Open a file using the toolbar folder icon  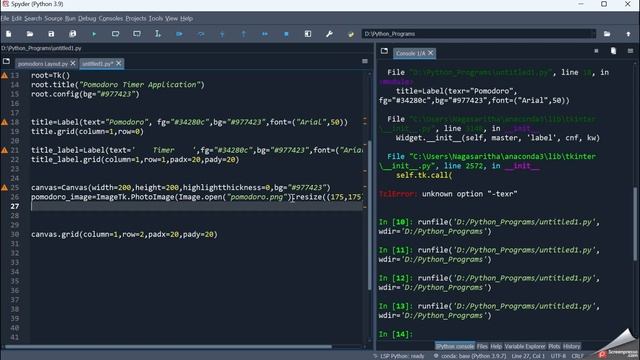(30, 34)
